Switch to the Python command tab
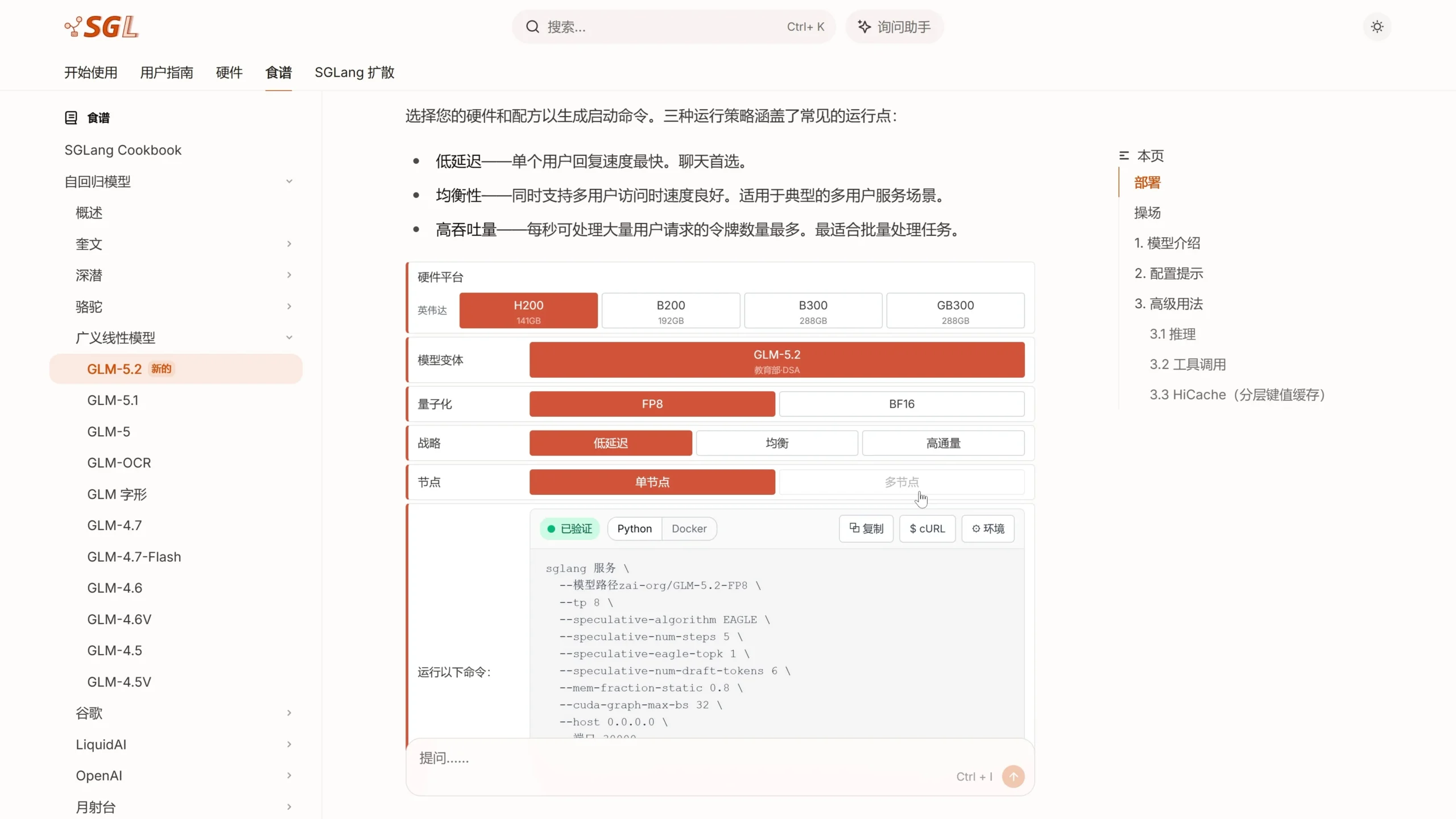Image resolution: width=1456 pixels, height=819 pixels. tap(635, 528)
